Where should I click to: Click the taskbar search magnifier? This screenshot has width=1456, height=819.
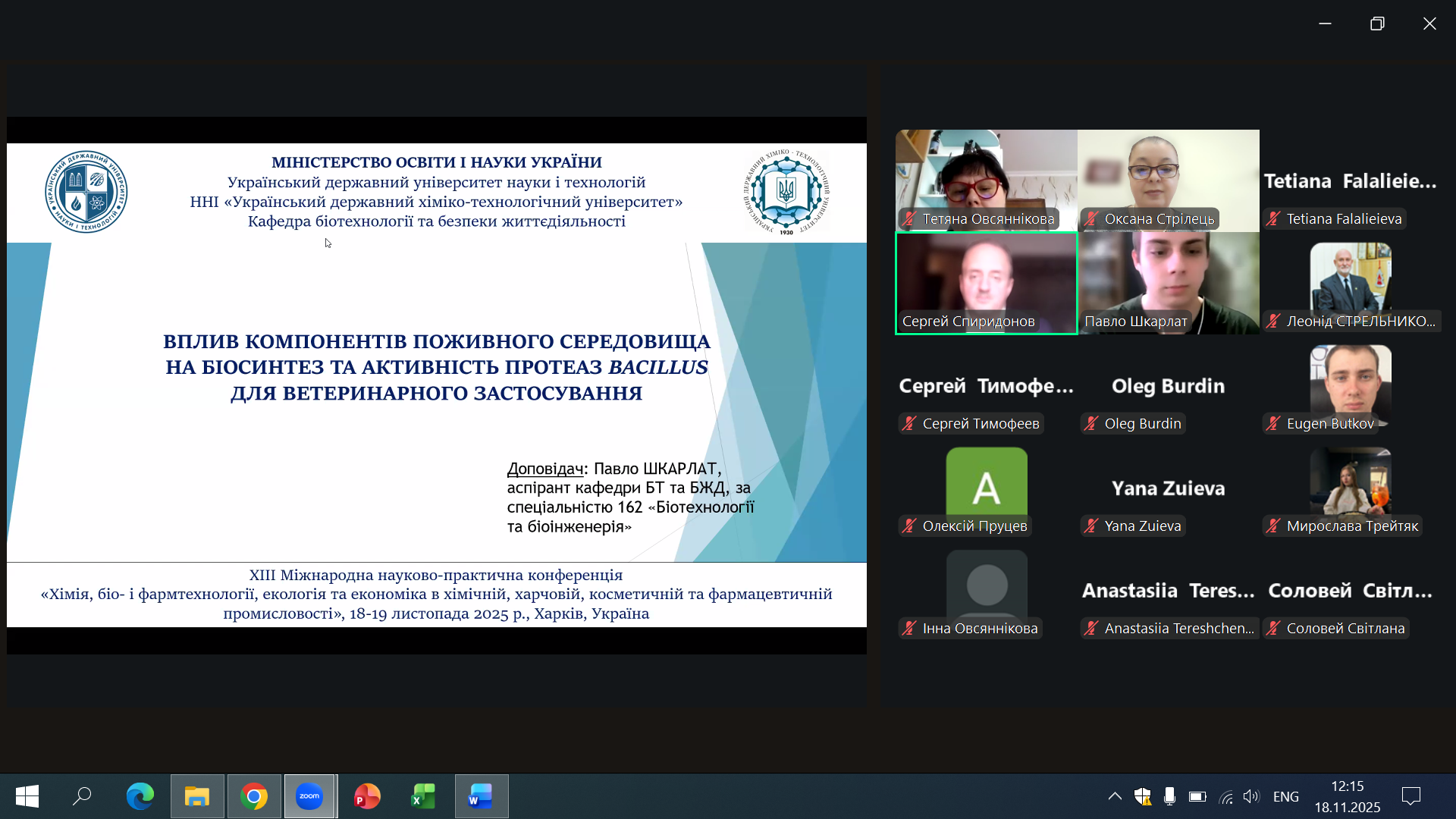(x=82, y=796)
